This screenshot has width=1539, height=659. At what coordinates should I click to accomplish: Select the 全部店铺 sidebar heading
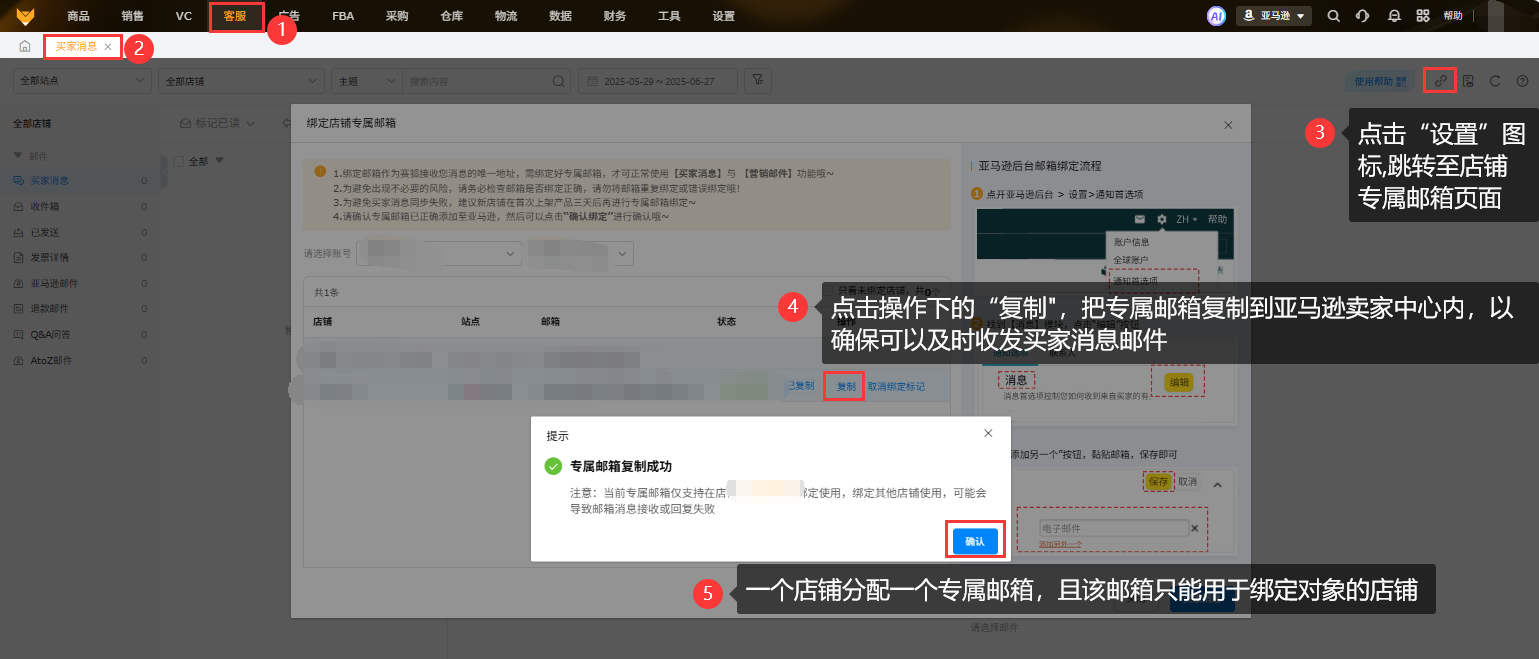click(31, 124)
